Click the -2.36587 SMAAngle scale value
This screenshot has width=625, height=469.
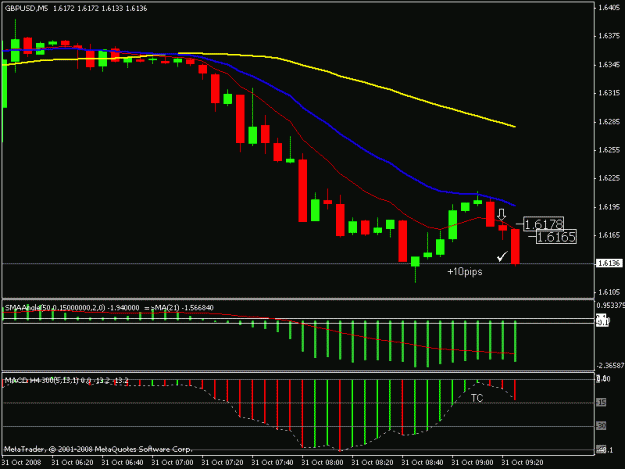(610, 365)
